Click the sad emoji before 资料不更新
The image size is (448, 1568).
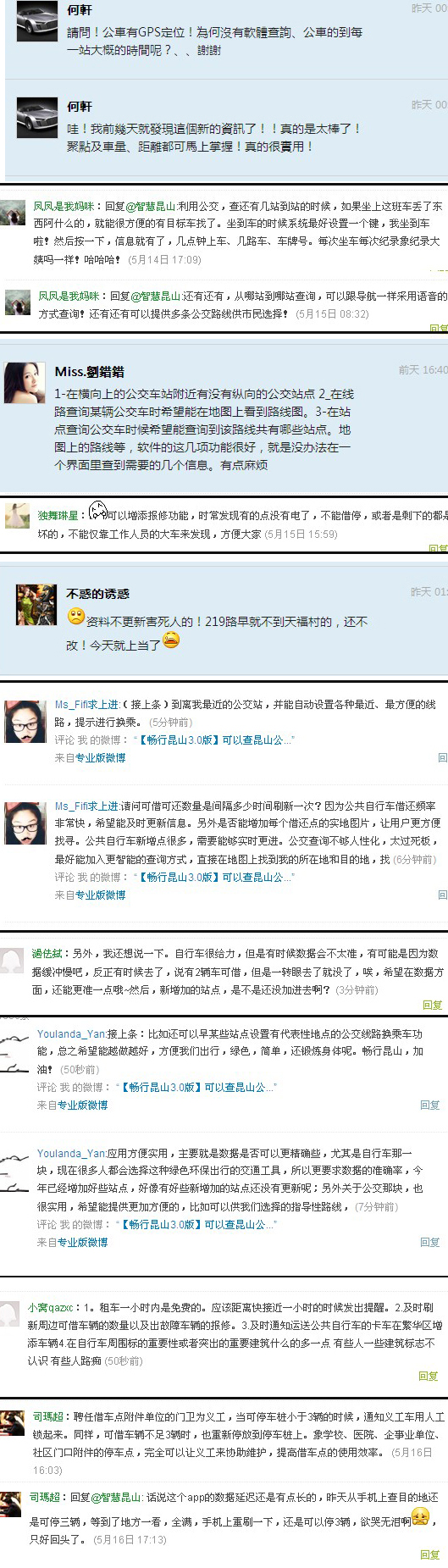tap(76, 617)
